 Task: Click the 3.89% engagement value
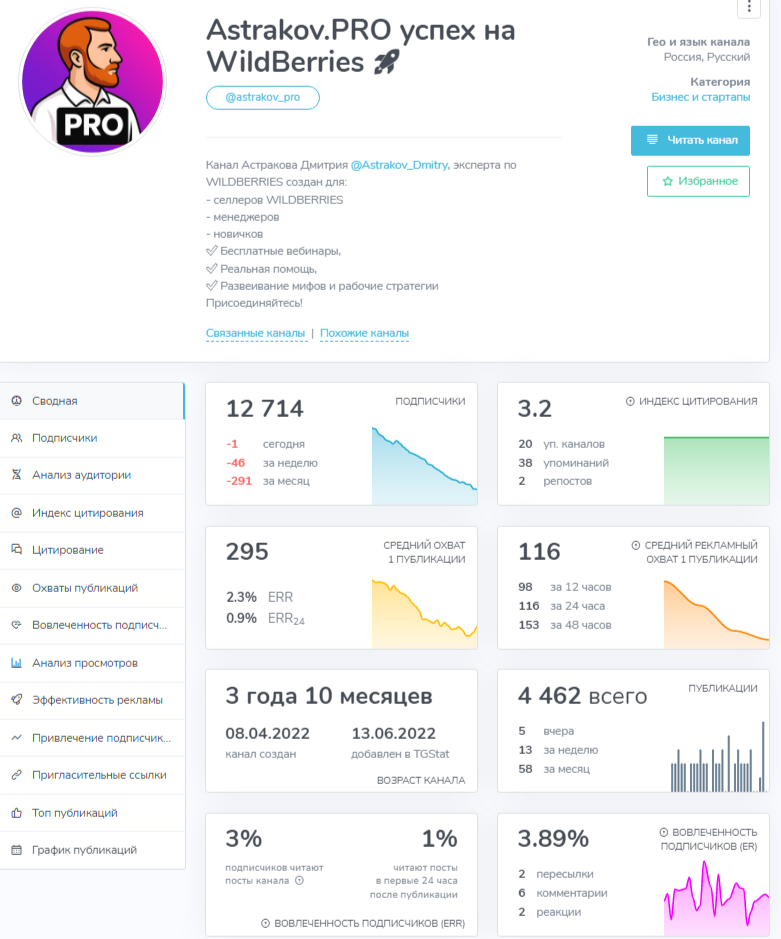click(x=553, y=838)
